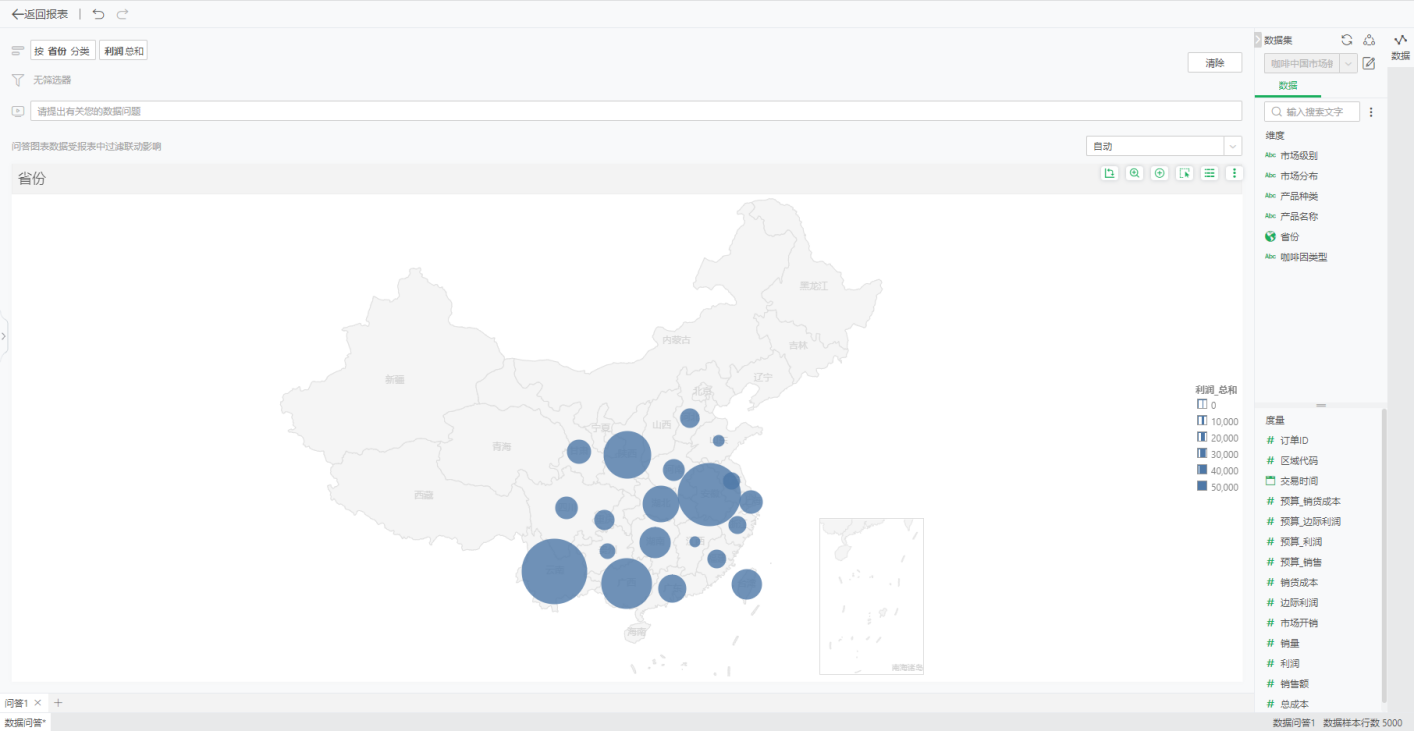Show the chart legend list icon
This screenshot has width=1414, height=731.
pos(1210,173)
